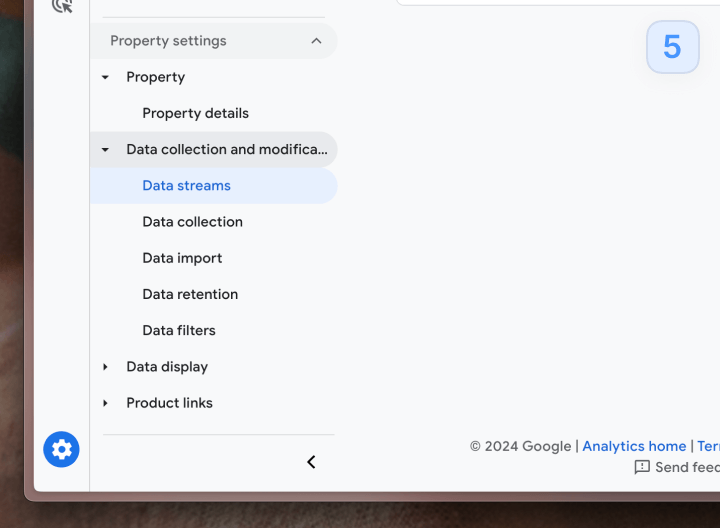
Task: Select Data streams menu item
Action: (186, 186)
